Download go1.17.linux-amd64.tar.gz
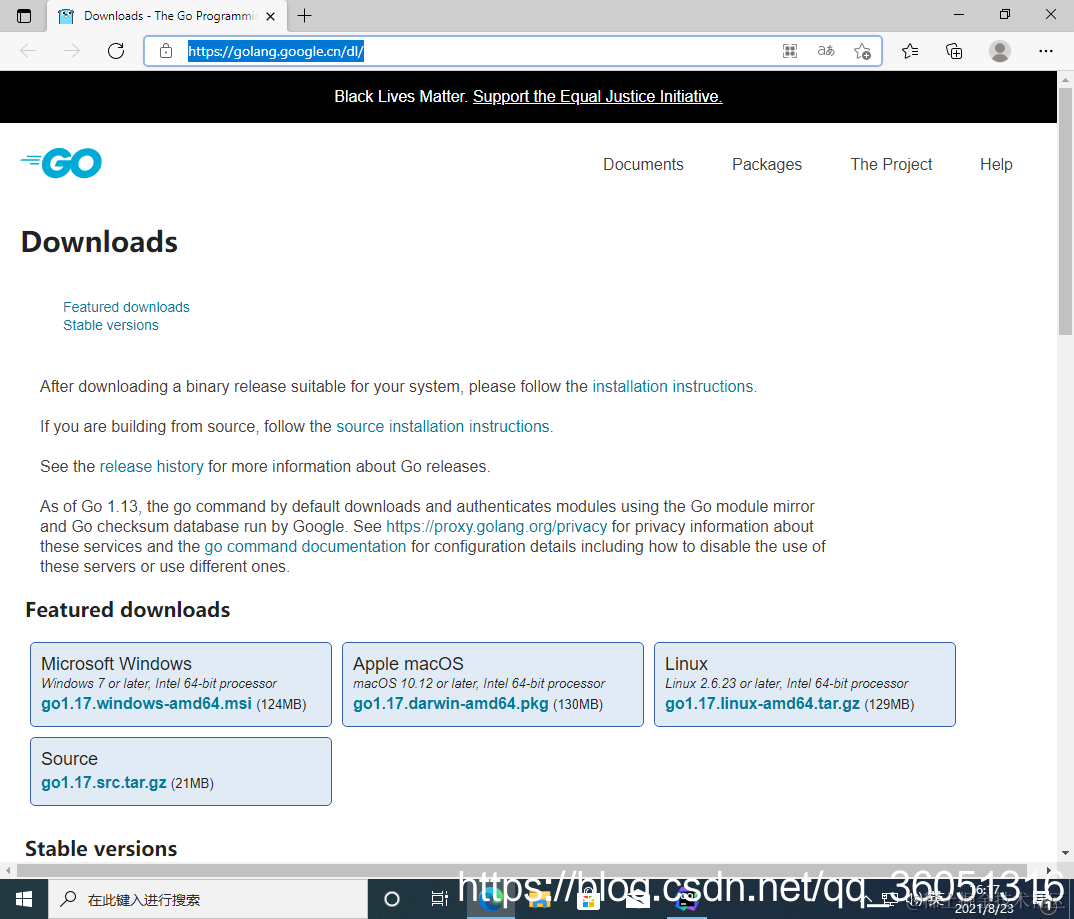 tap(762, 703)
